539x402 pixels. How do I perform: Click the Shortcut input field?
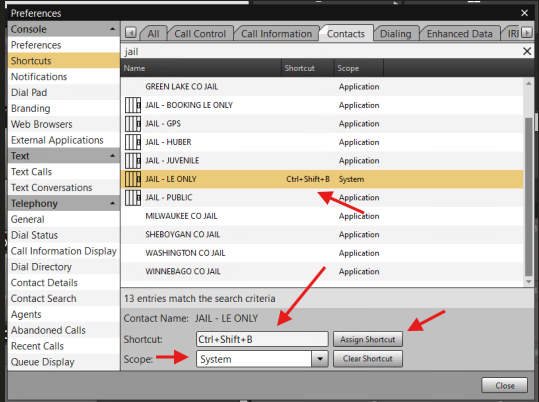pyautogui.click(x=262, y=339)
